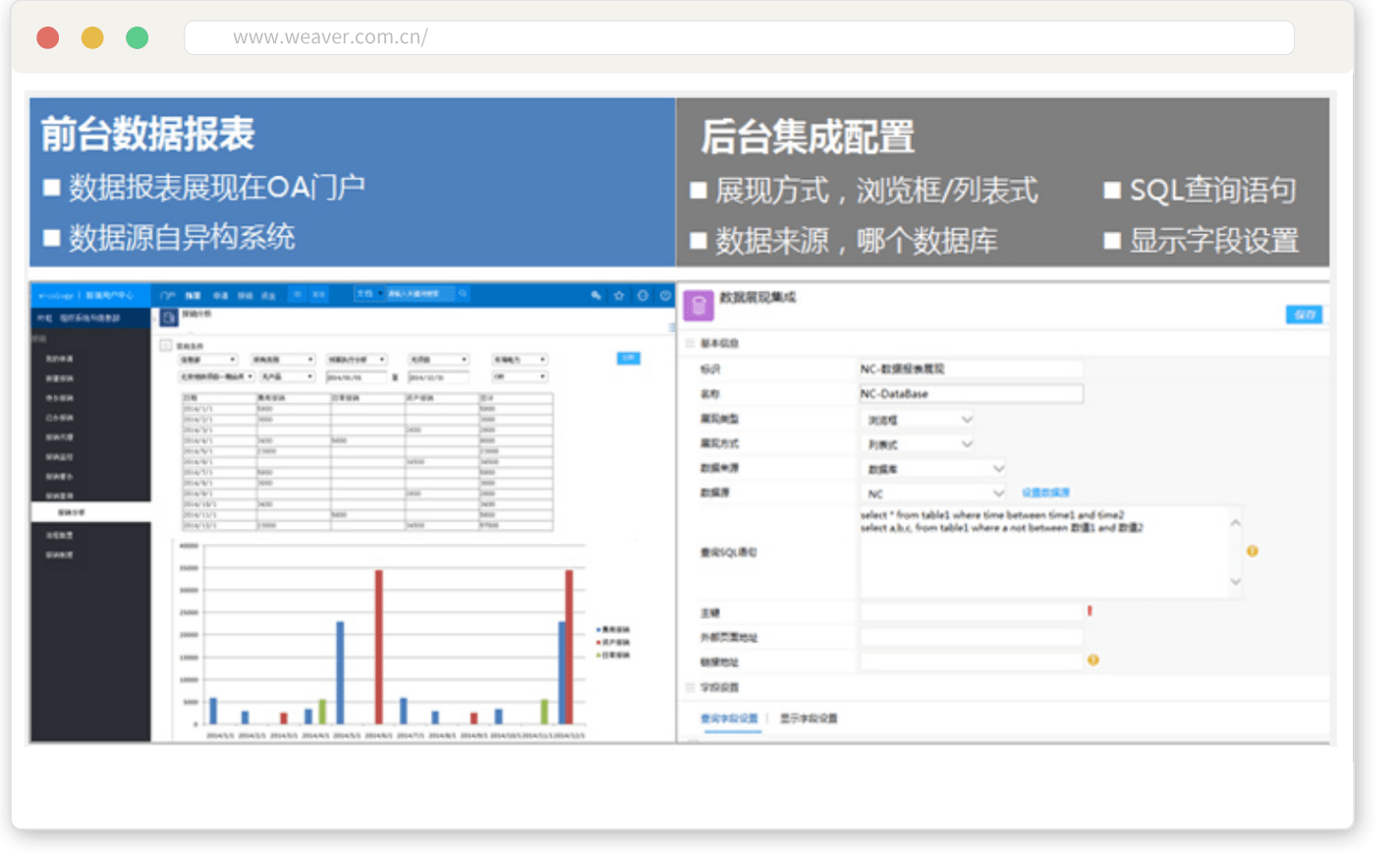Click the scroll-down arrow in SQL textarea

click(1235, 582)
